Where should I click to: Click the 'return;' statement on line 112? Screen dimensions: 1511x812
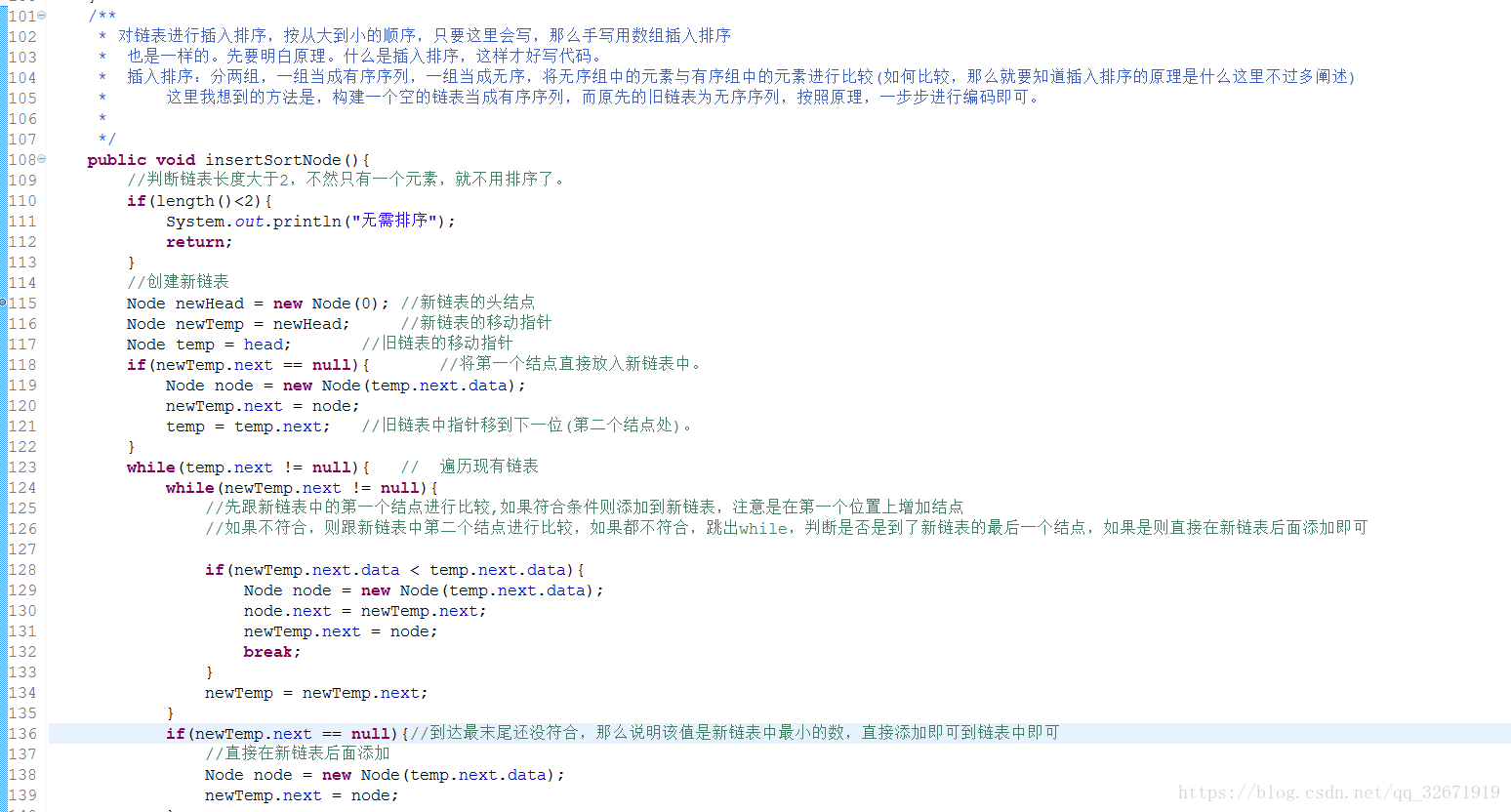point(199,242)
